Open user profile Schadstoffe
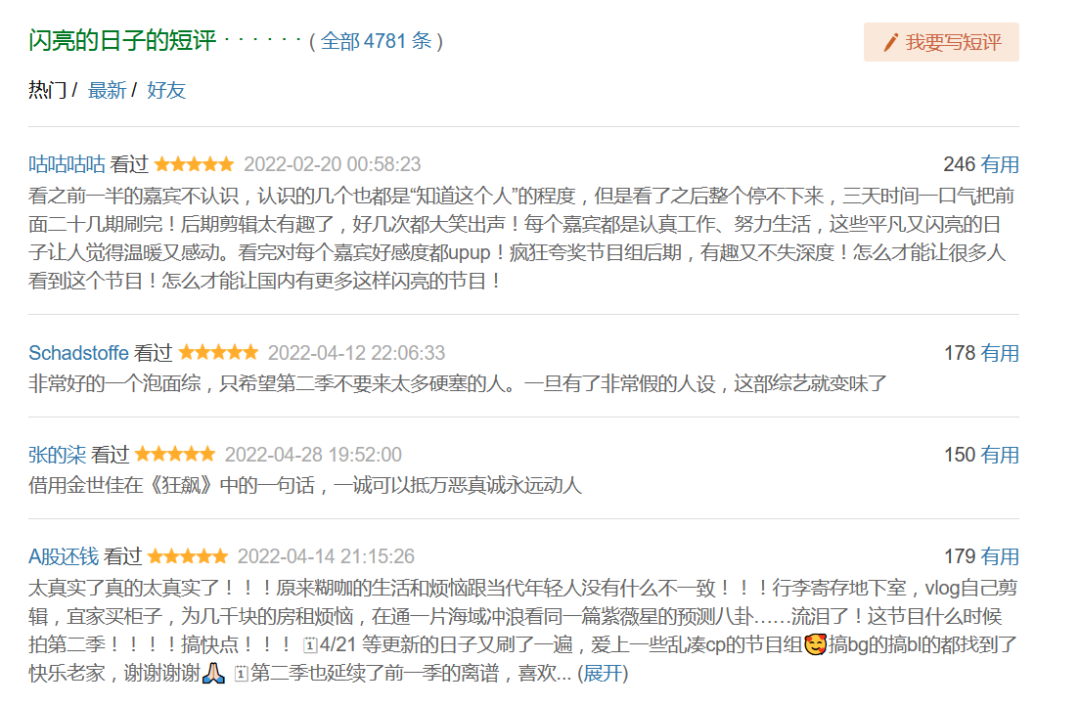Screen dimensions: 1080x706 click(x=79, y=353)
